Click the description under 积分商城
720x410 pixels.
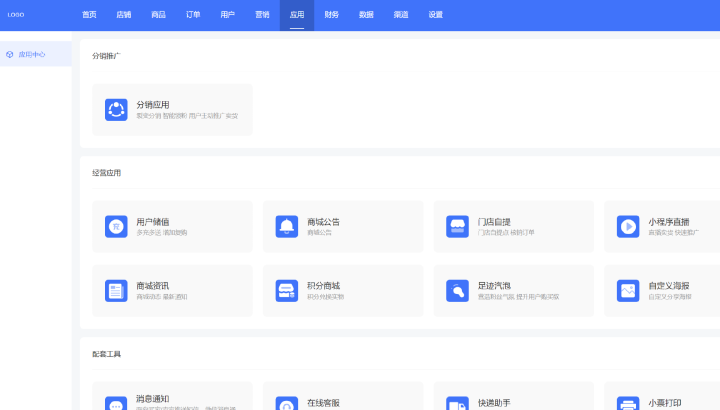click(x=326, y=297)
